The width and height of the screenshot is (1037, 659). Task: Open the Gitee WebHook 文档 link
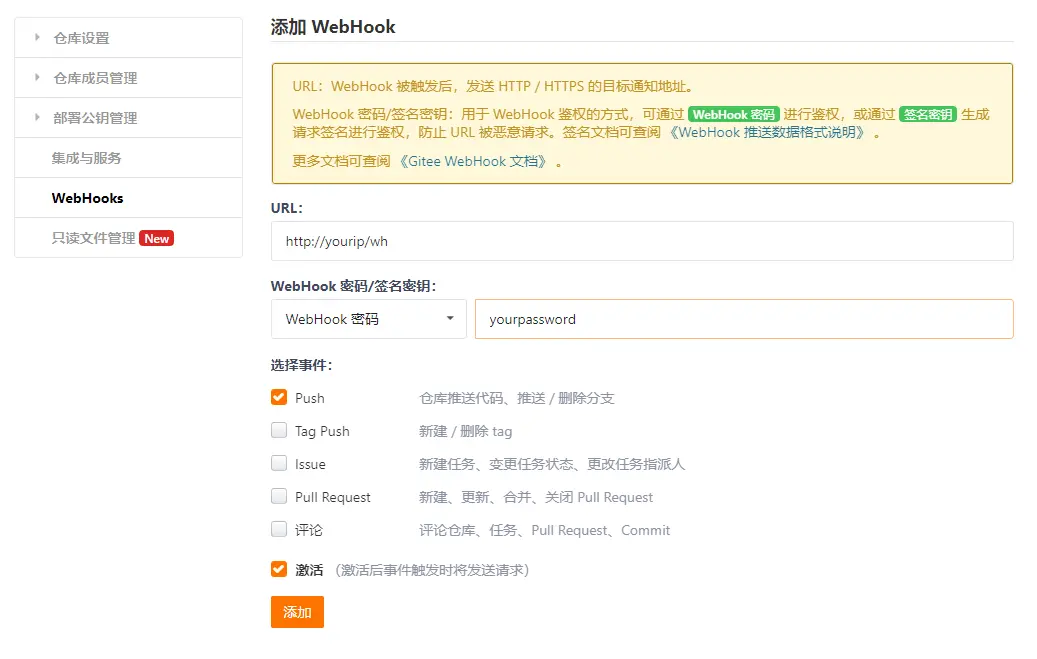coord(474,161)
